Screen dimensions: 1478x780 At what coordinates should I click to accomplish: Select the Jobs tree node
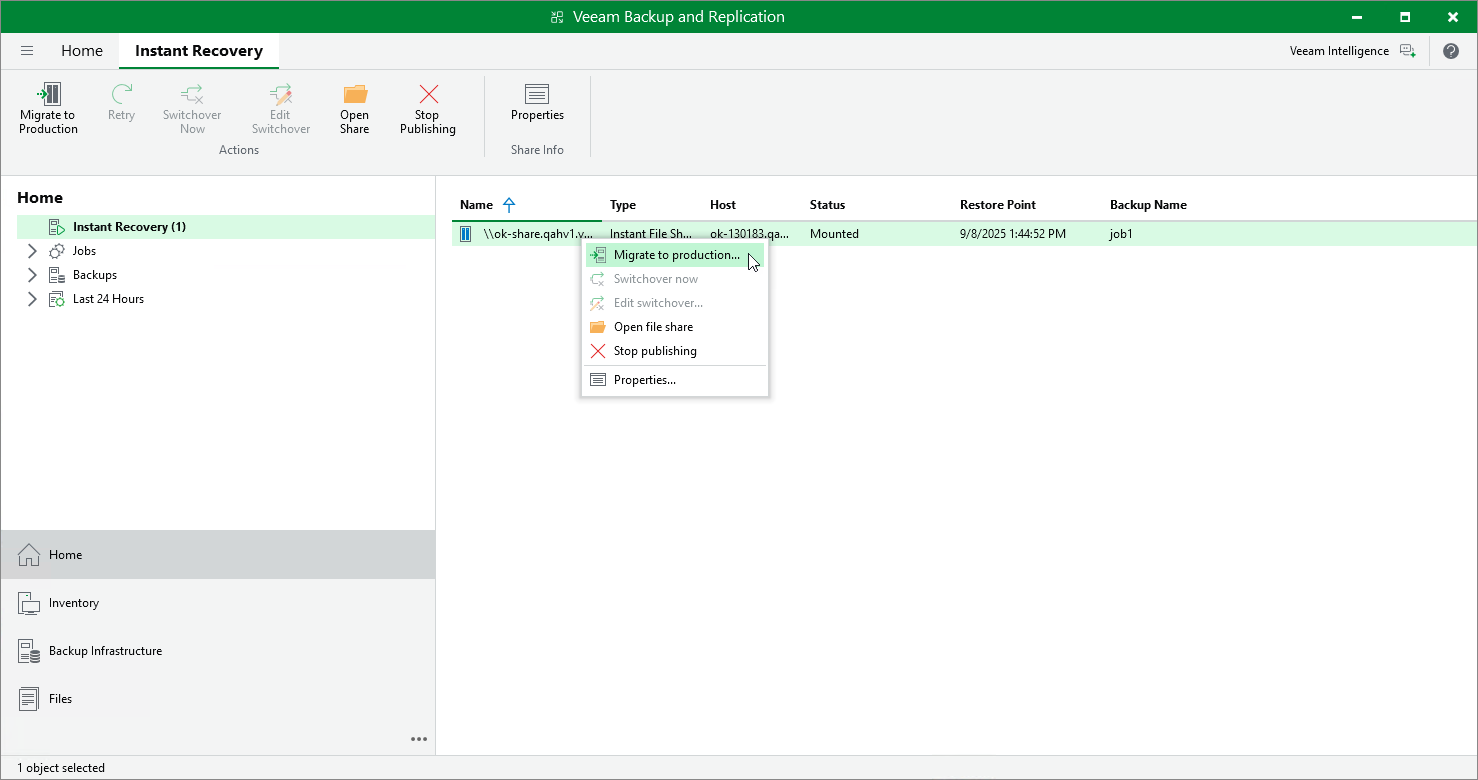point(84,251)
